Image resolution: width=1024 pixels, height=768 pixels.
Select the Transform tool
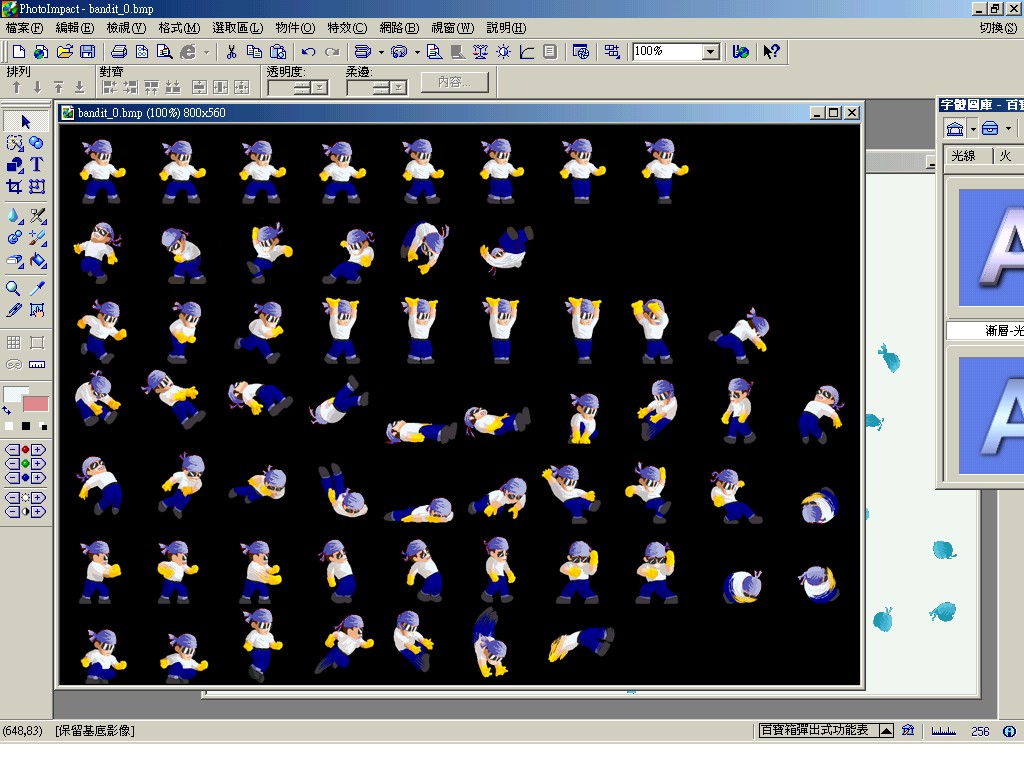[x=37, y=187]
